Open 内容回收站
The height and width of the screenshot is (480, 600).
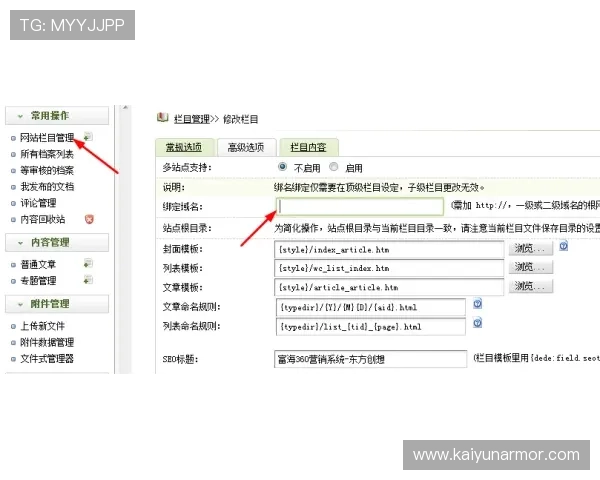(42, 219)
